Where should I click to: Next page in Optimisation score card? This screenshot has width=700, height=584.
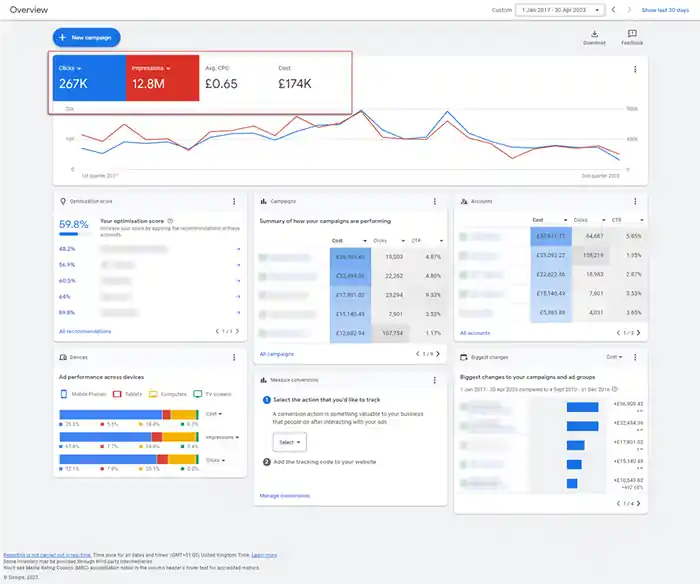pos(237,331)
